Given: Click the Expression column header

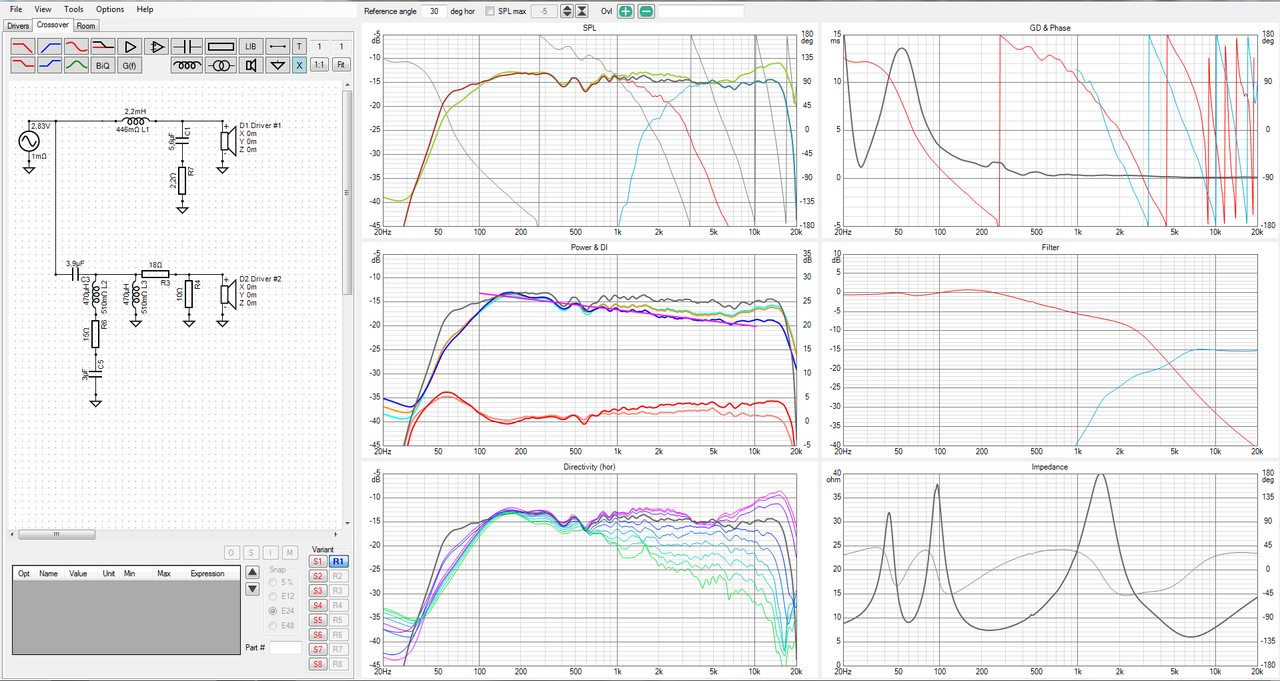Looking at the screenshot, I should (208, 574).
